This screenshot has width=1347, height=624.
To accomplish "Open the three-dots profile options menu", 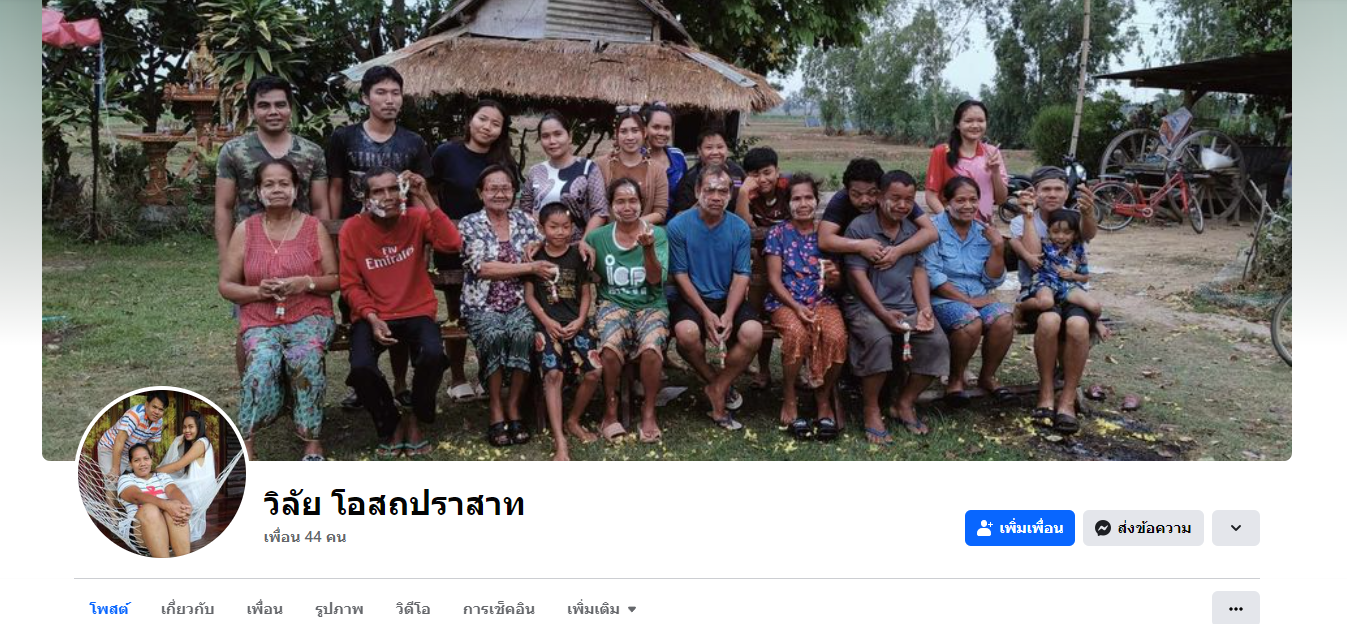I will point(1236,608).
